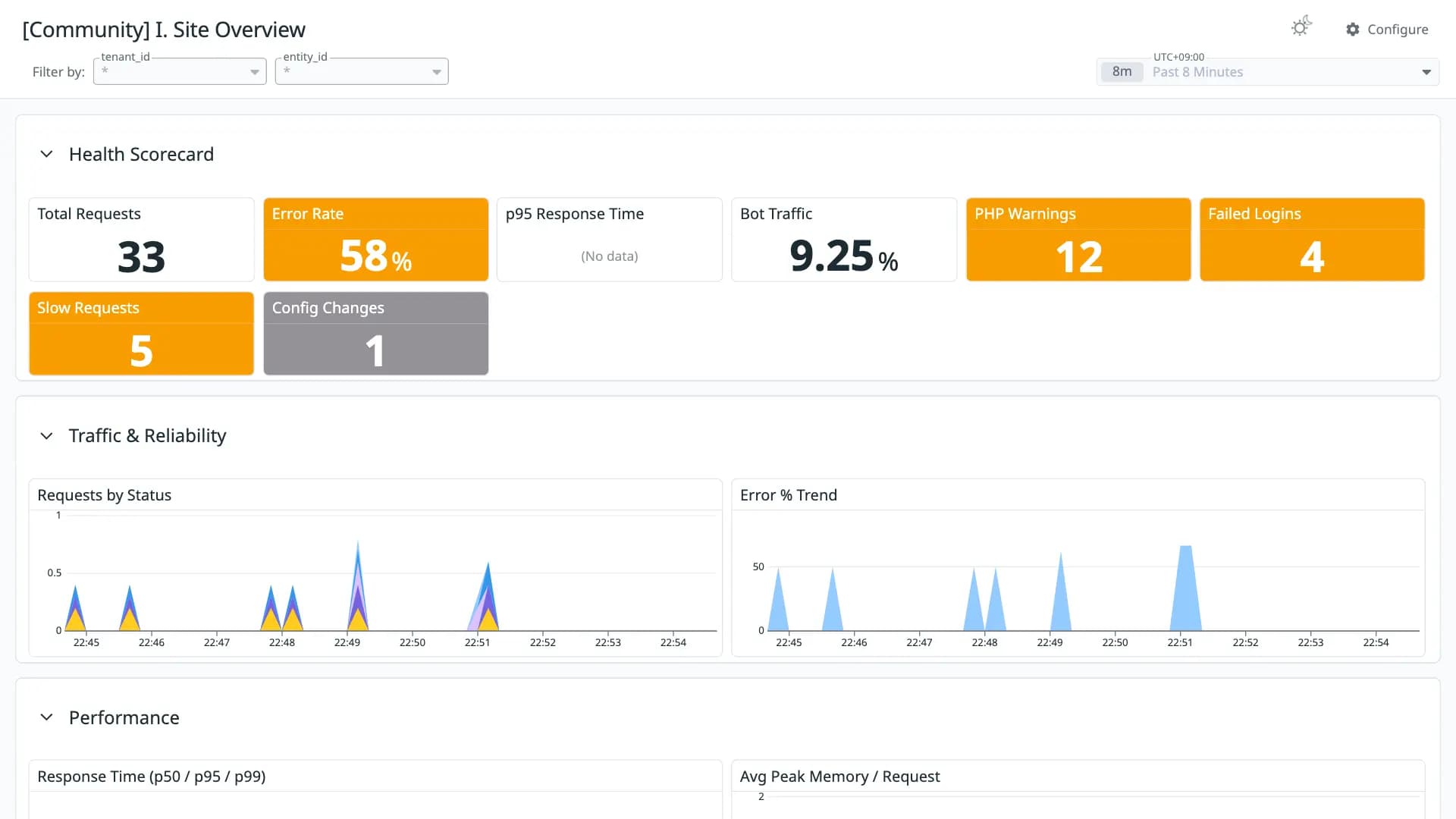Select the Slow Requests widget showing 5
The width and height of the screenshot is (1456, 819).
click(141, 334)
